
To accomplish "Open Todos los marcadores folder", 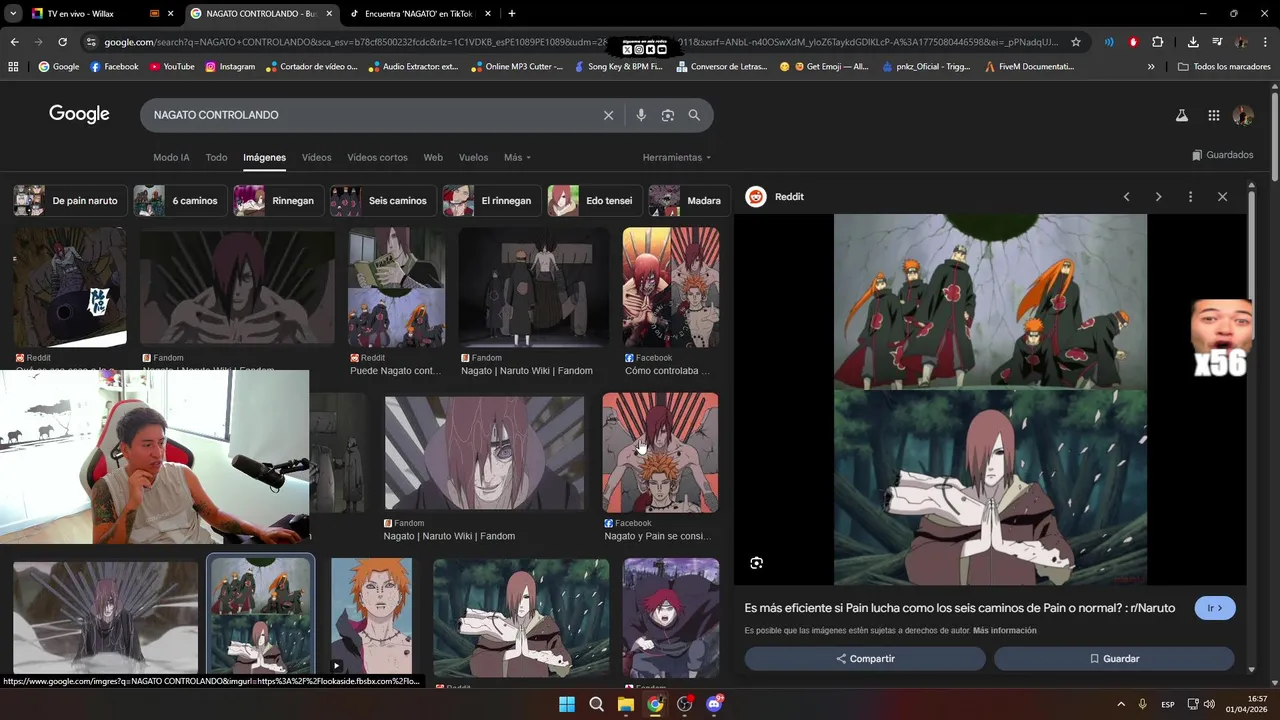I will (1224, 67).
